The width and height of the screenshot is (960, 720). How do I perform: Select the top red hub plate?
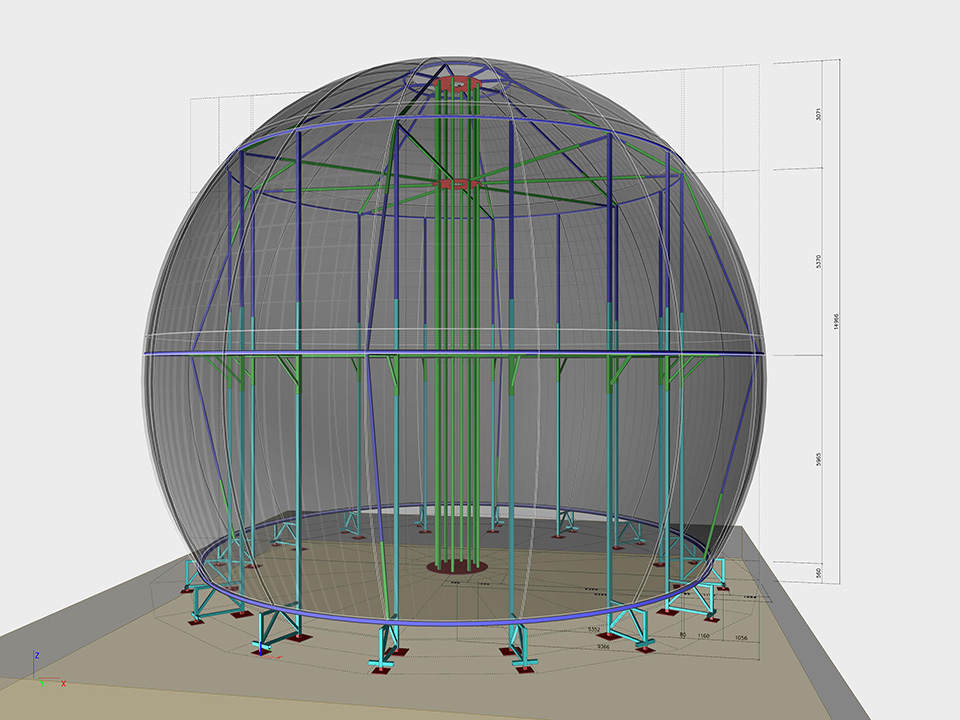click(455, 84)
